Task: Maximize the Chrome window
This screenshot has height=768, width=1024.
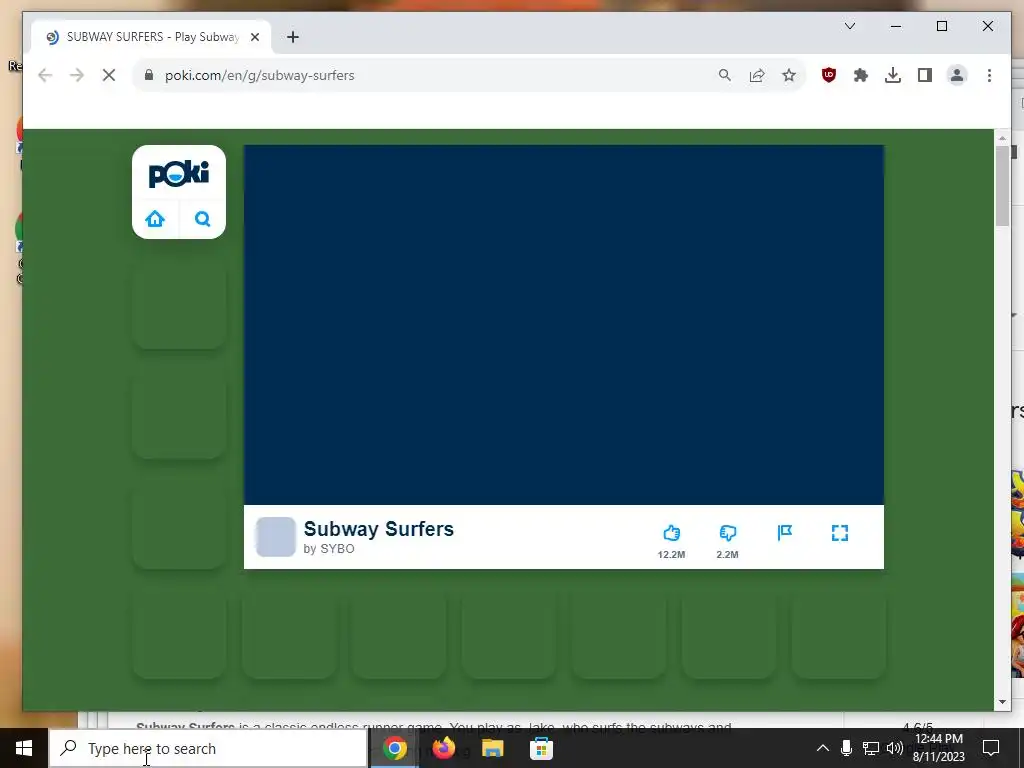Action: [x=942, y=26]
